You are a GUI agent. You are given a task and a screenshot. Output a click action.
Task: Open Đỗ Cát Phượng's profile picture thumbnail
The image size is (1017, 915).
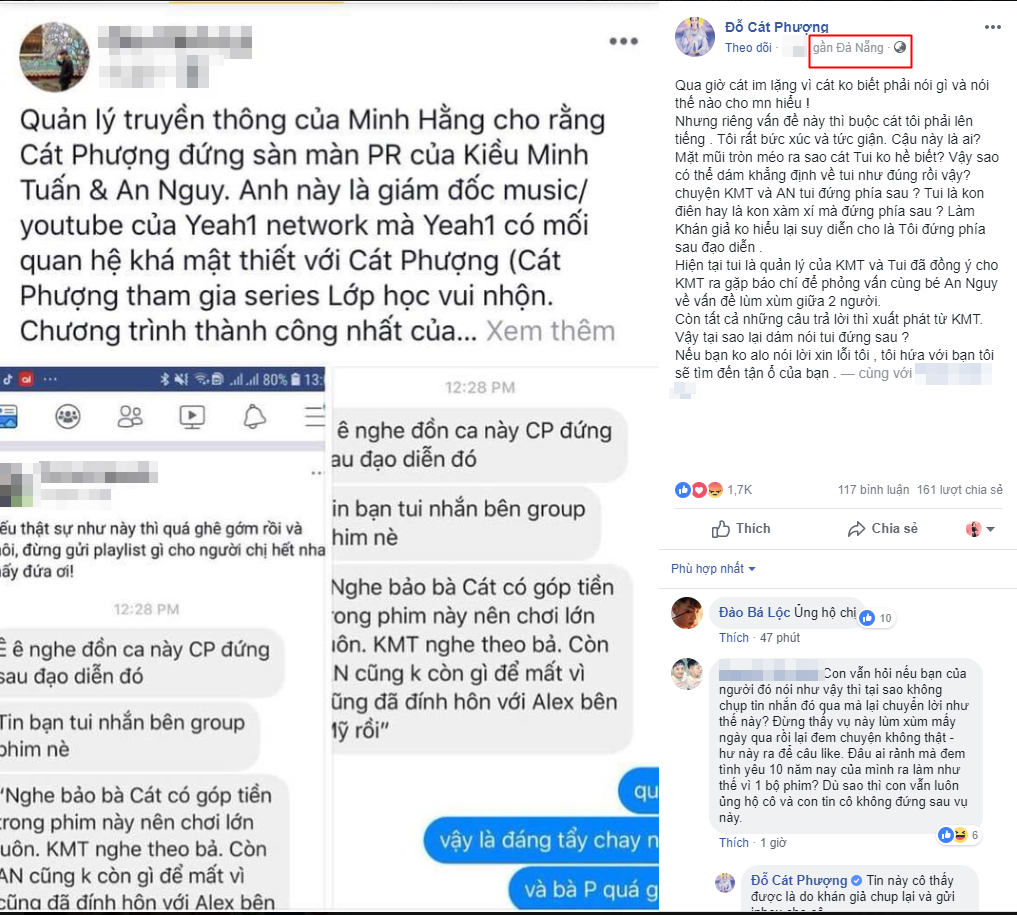(x=695, y=37)
